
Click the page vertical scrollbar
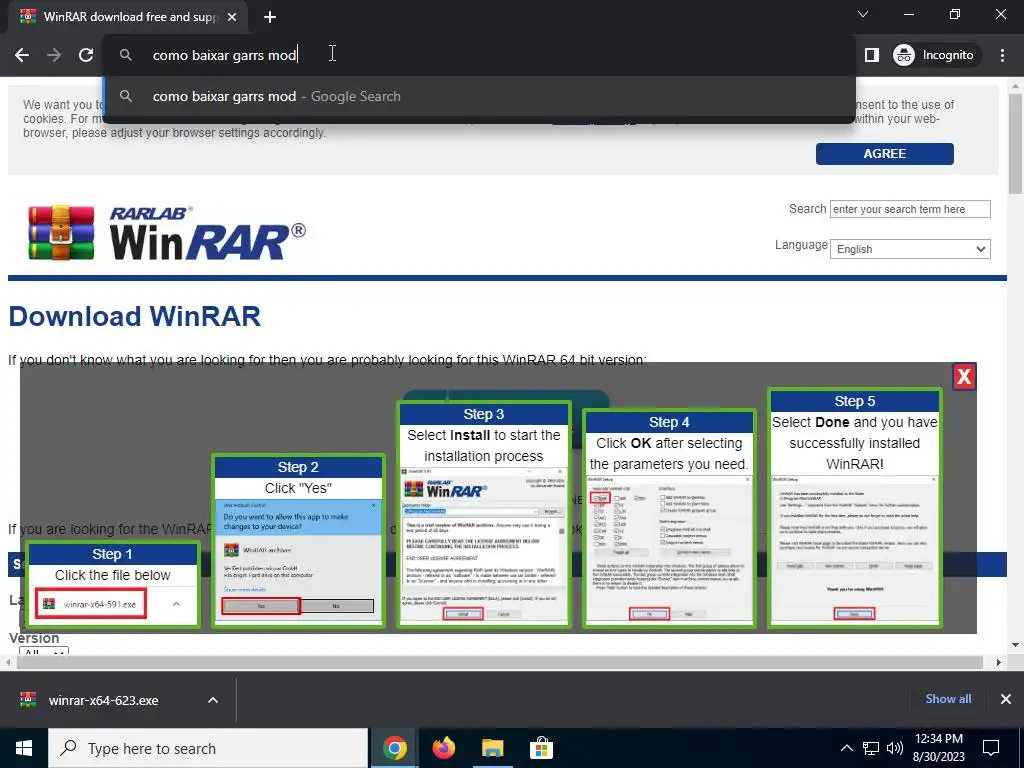pyautogui.click(x=1015, y=144)
